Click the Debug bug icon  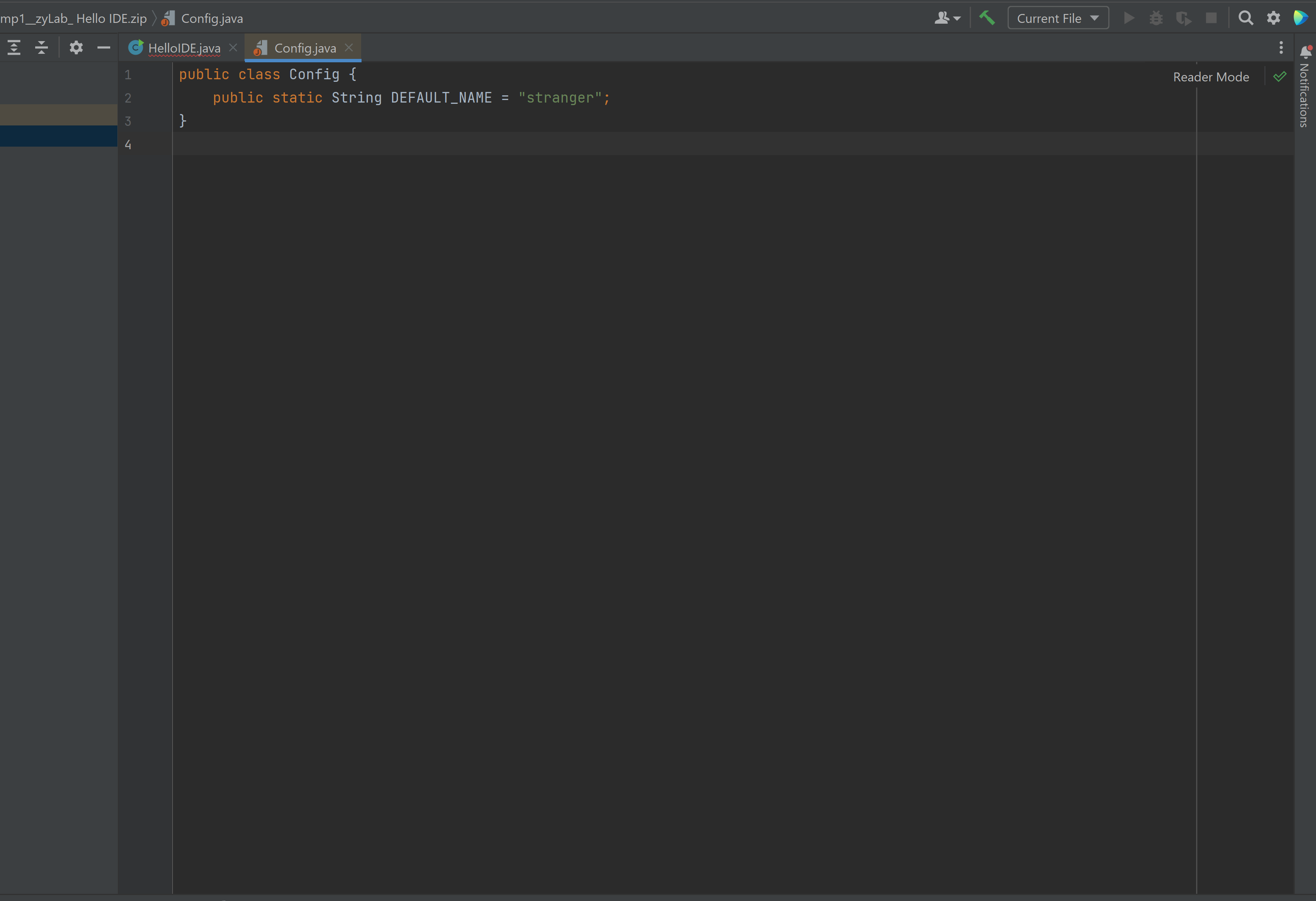[1156, 18]
